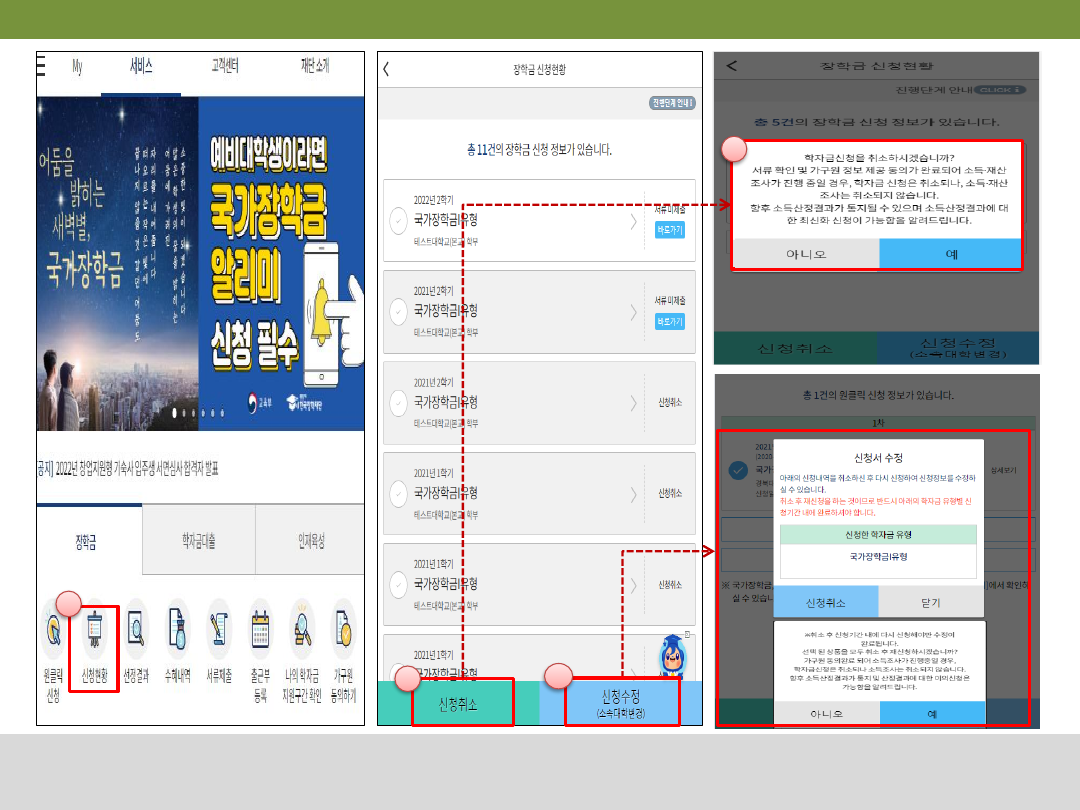
Task: Expand the 2022년 2학기 entry chevron
Action: point(633,221)
